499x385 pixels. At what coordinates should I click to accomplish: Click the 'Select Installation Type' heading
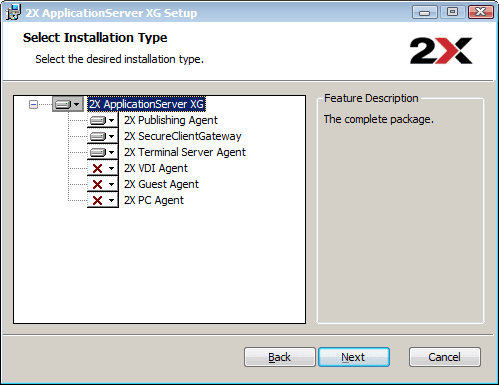point(95,38)
